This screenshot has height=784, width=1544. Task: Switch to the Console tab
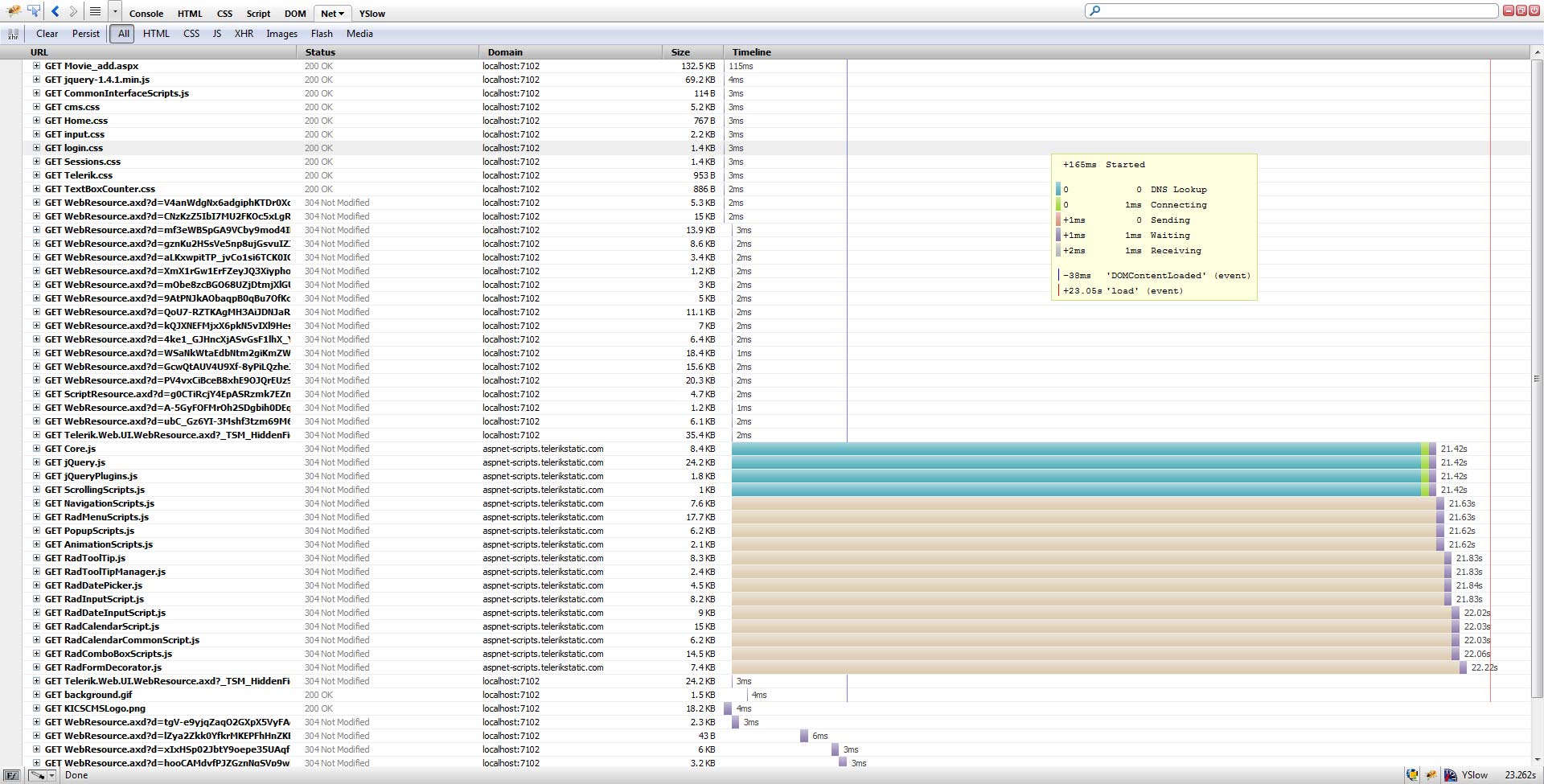tap(146, 14)
